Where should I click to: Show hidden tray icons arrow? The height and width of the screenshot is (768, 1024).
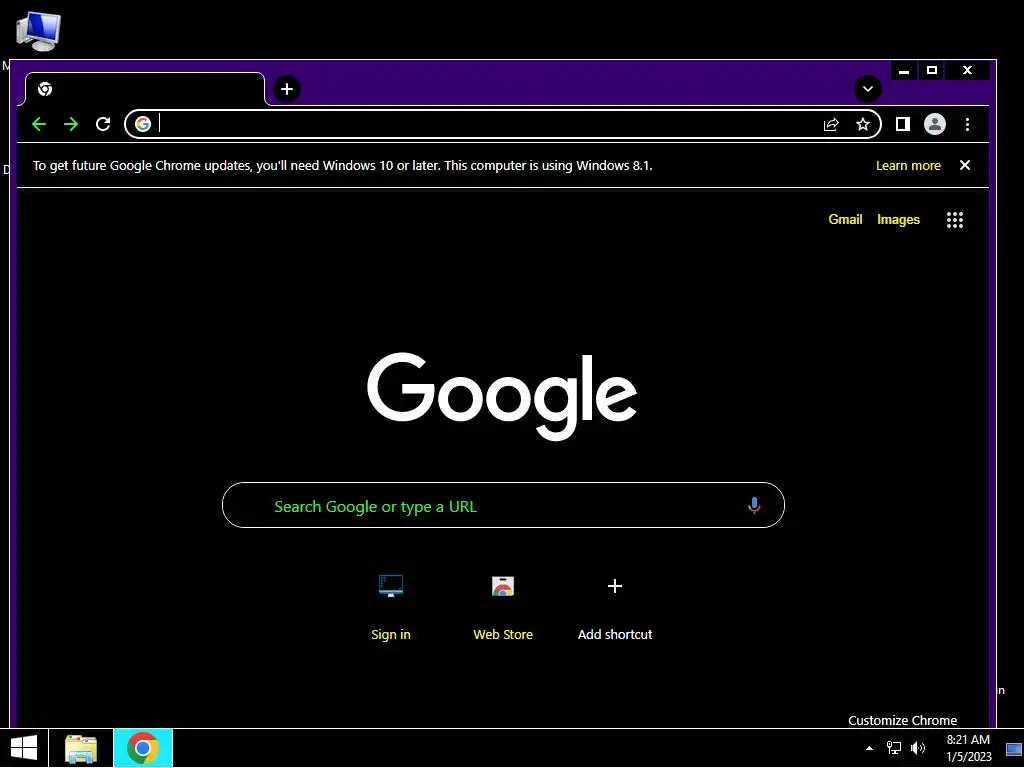coord(869,748)
